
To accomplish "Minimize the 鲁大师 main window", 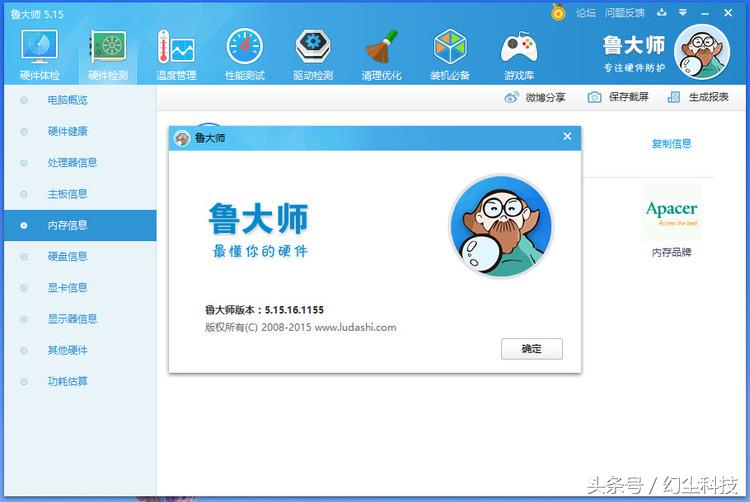I will click(x=705, y=13).
